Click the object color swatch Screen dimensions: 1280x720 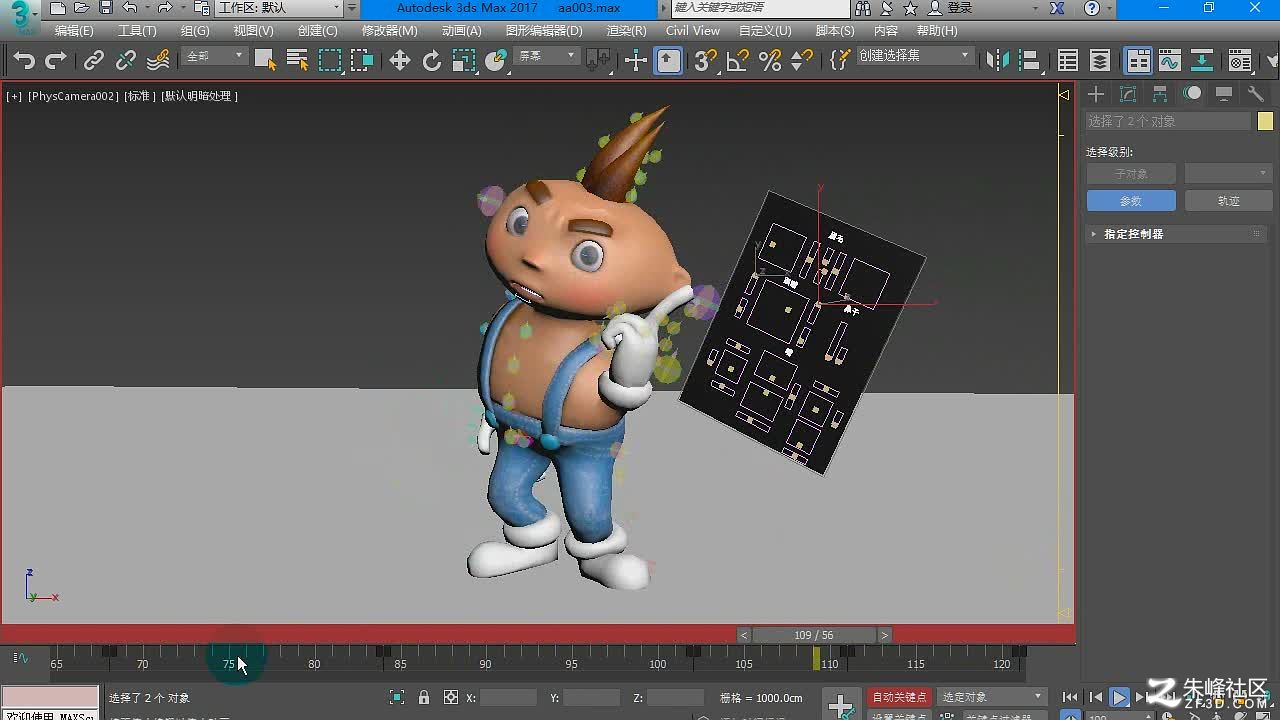(x=1265, y=121)
